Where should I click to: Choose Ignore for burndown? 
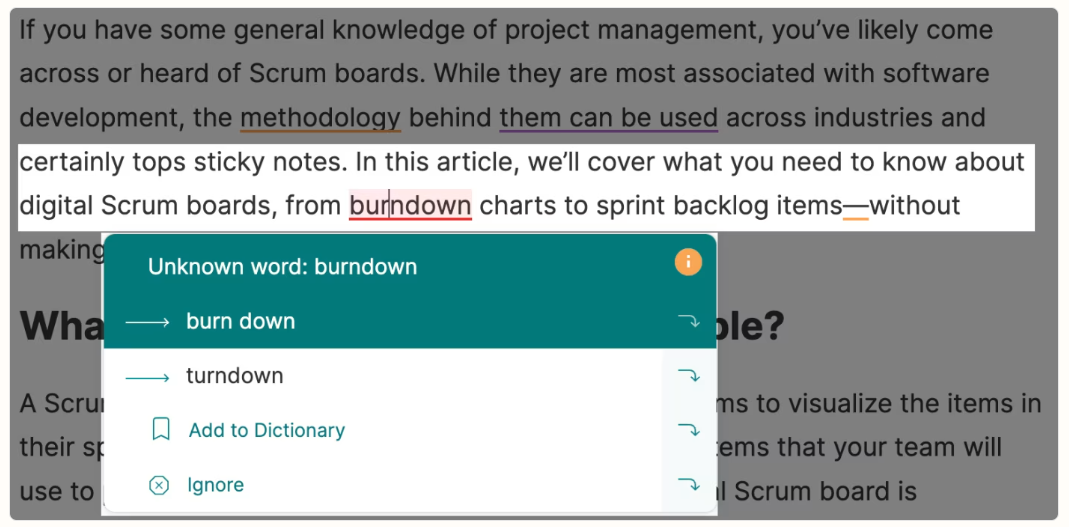tap(215, 485)
